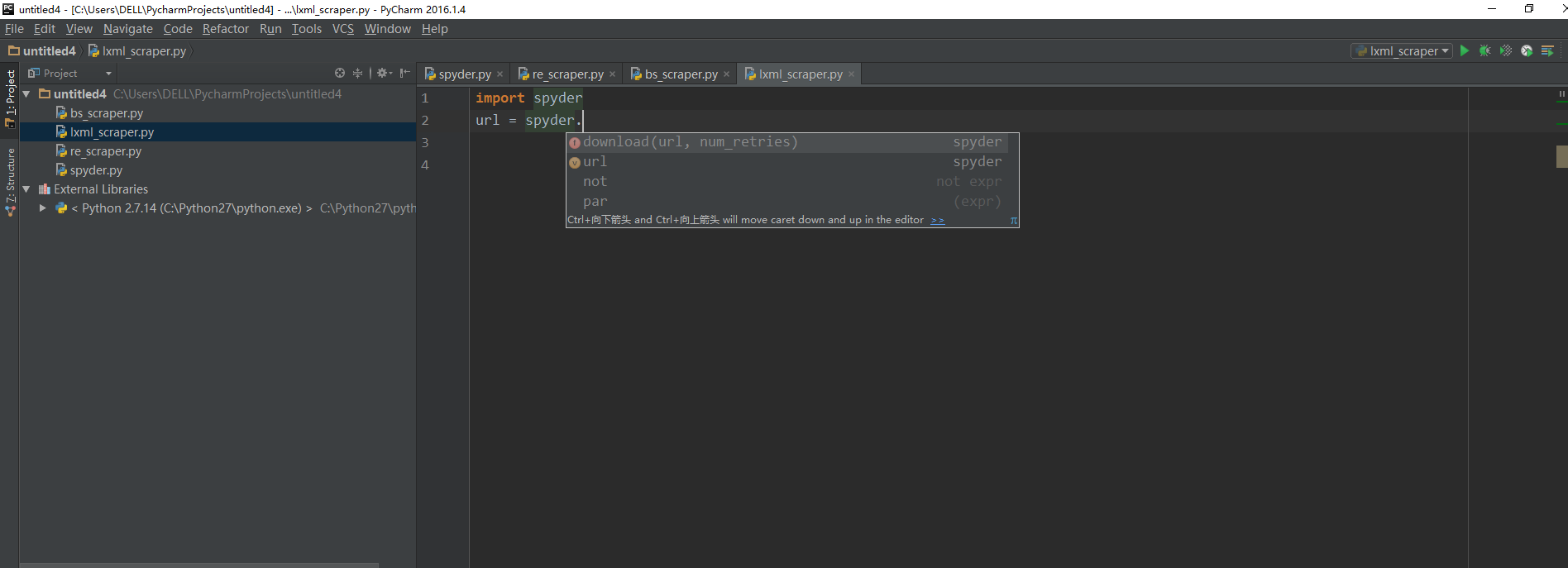Open the File menu
1568x568 pixels.
click(14, 29)
